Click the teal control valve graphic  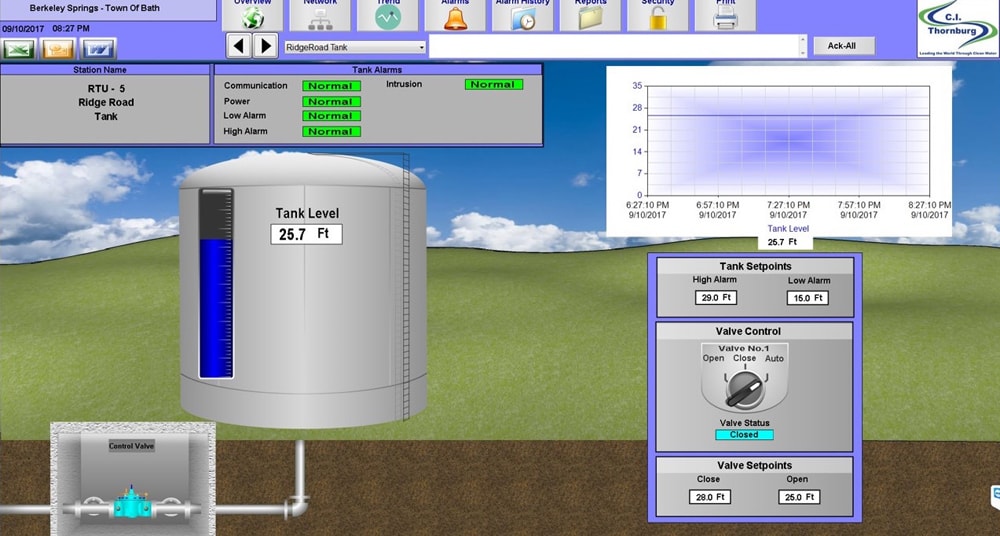(x=133, y=503)
